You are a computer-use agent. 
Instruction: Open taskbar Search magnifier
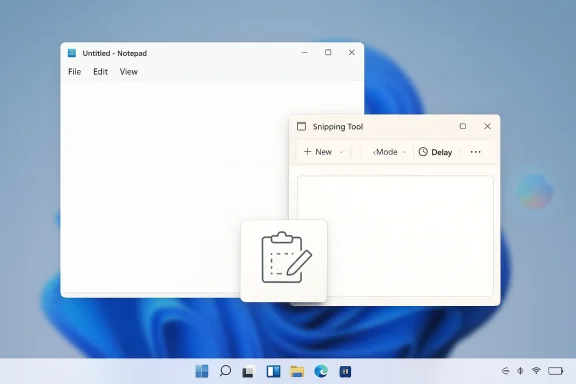pos(225,371)
